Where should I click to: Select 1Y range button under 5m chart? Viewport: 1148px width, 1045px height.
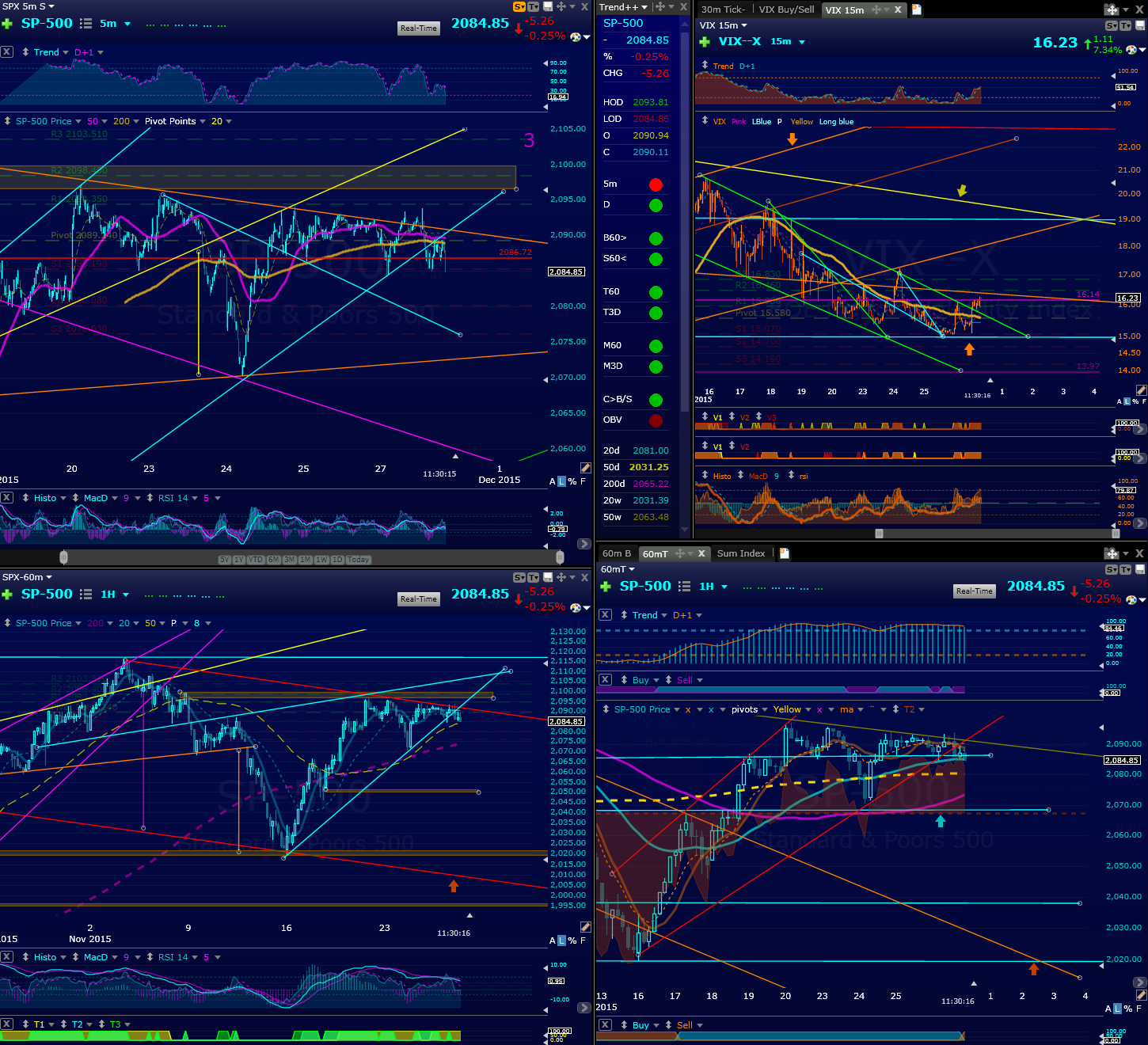[238, 560]
